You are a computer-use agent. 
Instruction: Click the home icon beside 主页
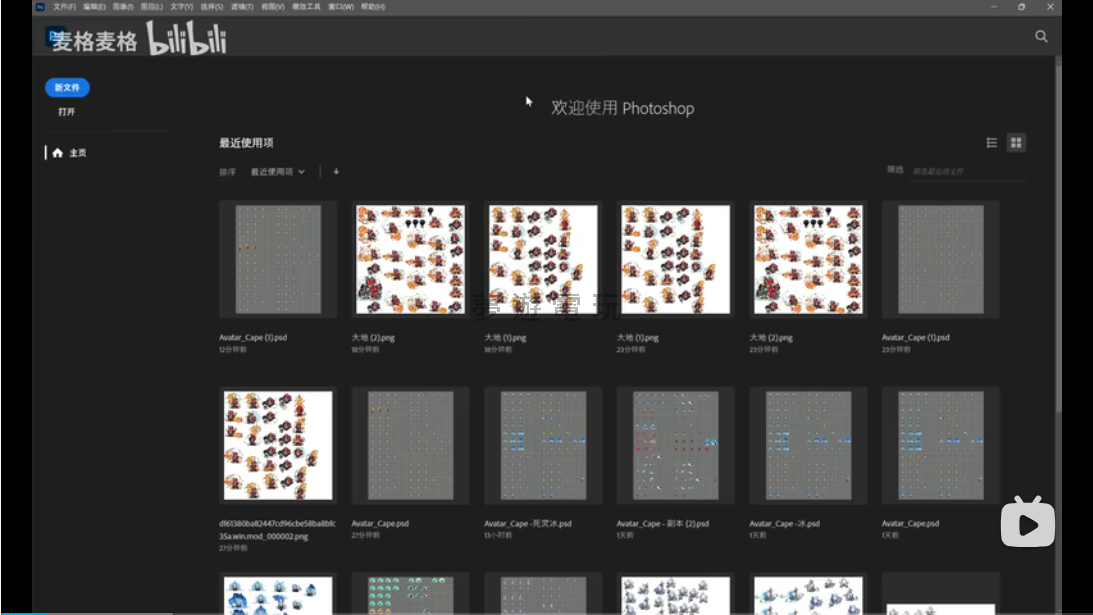click(x=57, y=153)
